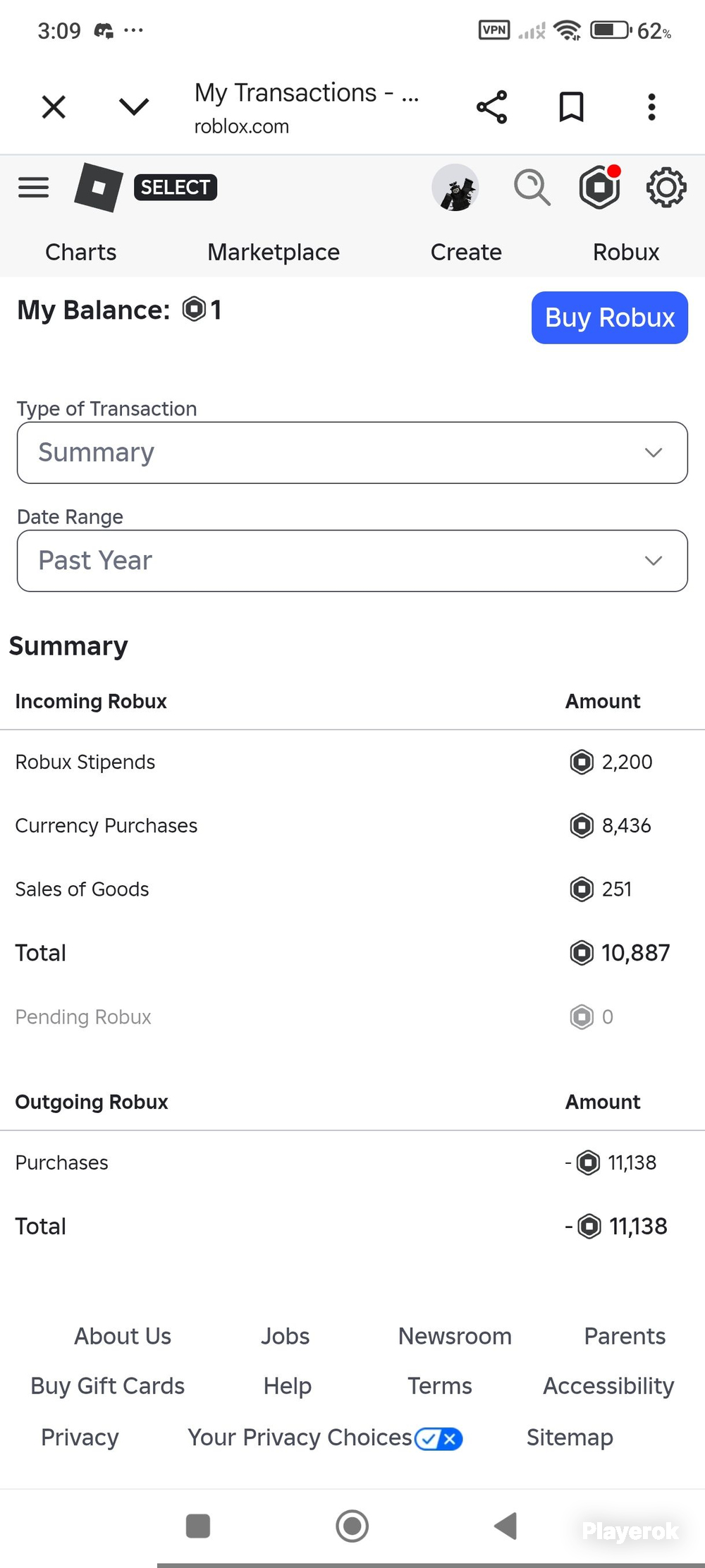Image resolution: width=705 pixels, height=1568 pixels.
Task: Open the settings gear icon
Action: coord(666,188)
